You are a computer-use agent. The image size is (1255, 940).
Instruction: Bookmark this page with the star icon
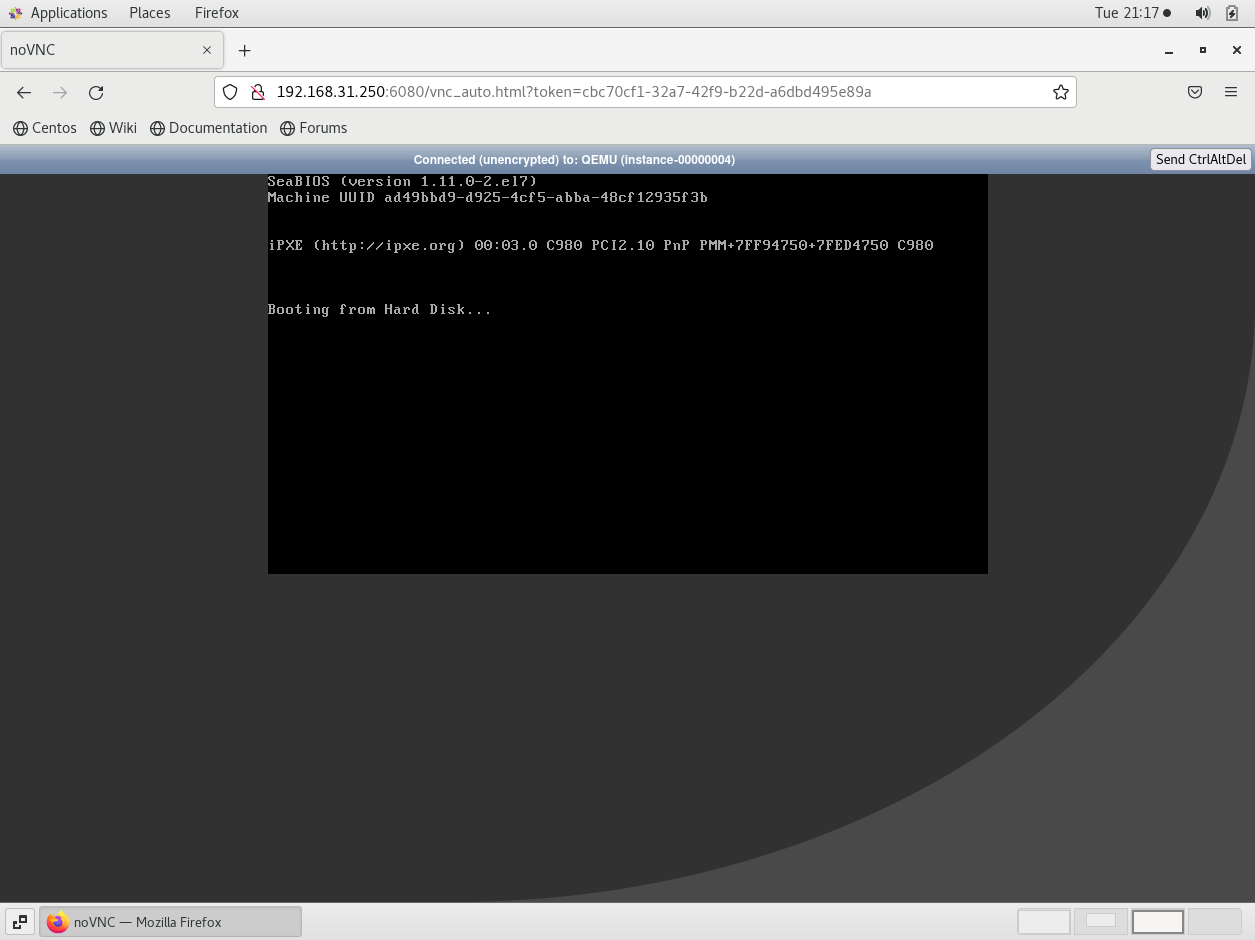[x=1061, y=92]
